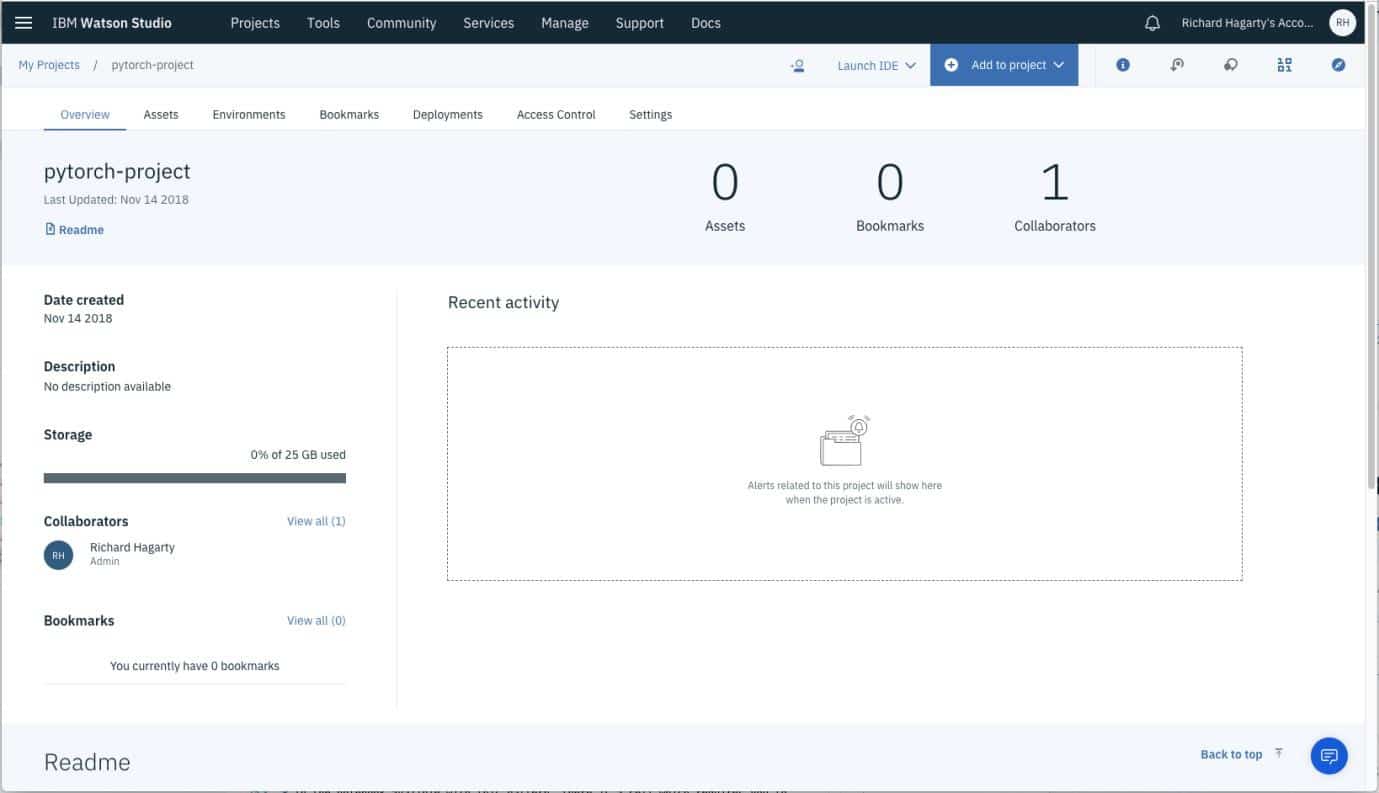Open the project information icon
This screenshot has width=1379, height=793.
tap(1123, 65)
